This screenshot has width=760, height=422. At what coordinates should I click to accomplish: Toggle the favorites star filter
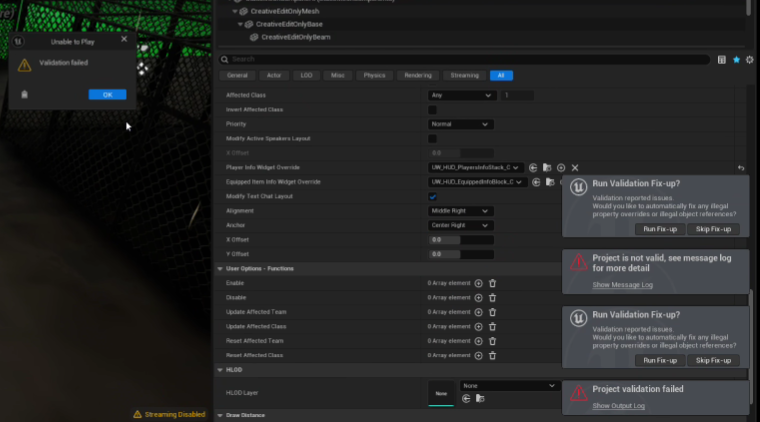click(x=736, y=60)
